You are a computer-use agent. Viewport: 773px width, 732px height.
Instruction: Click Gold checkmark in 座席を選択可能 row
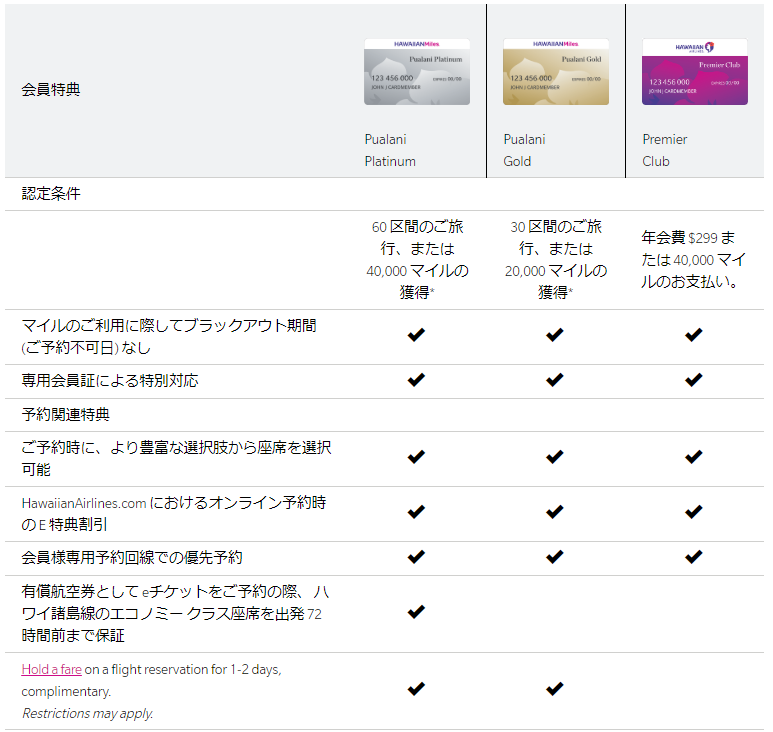[555, 456]
